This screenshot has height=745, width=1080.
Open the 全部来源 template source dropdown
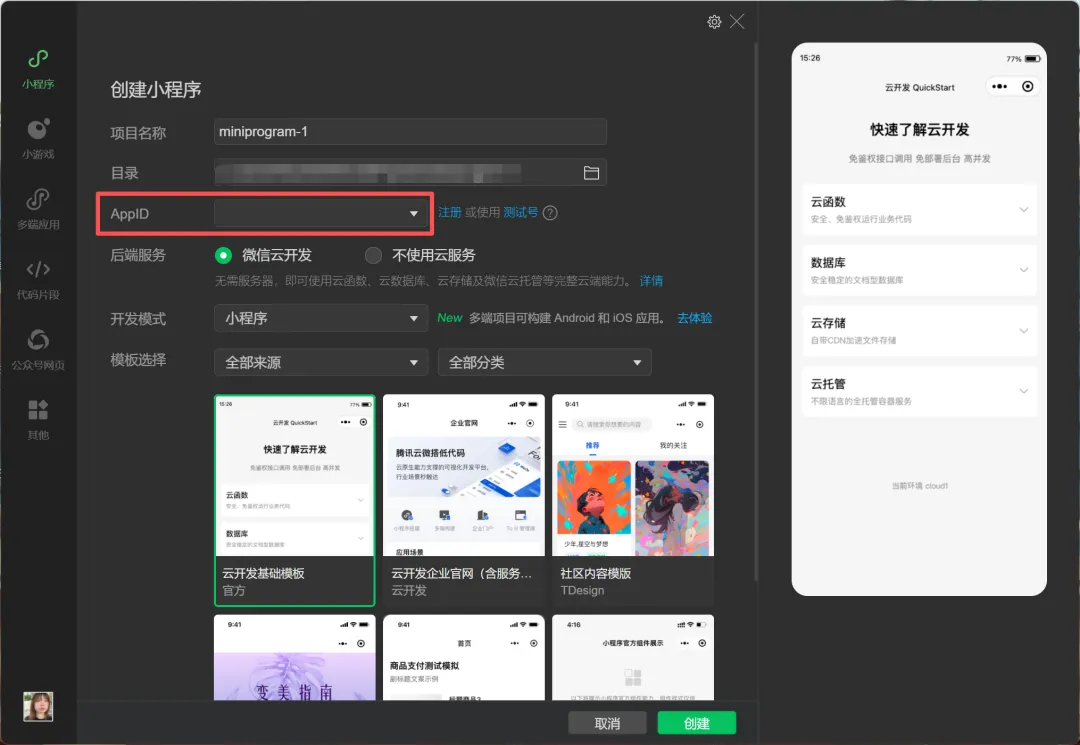(320, 362)
